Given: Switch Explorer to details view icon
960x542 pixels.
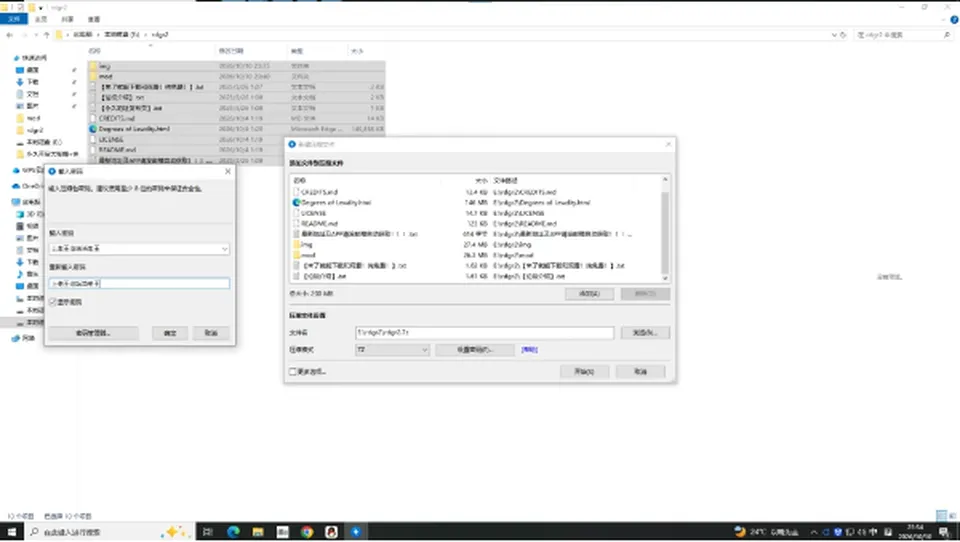Looking at the screenshot, I should coord(942,516).
